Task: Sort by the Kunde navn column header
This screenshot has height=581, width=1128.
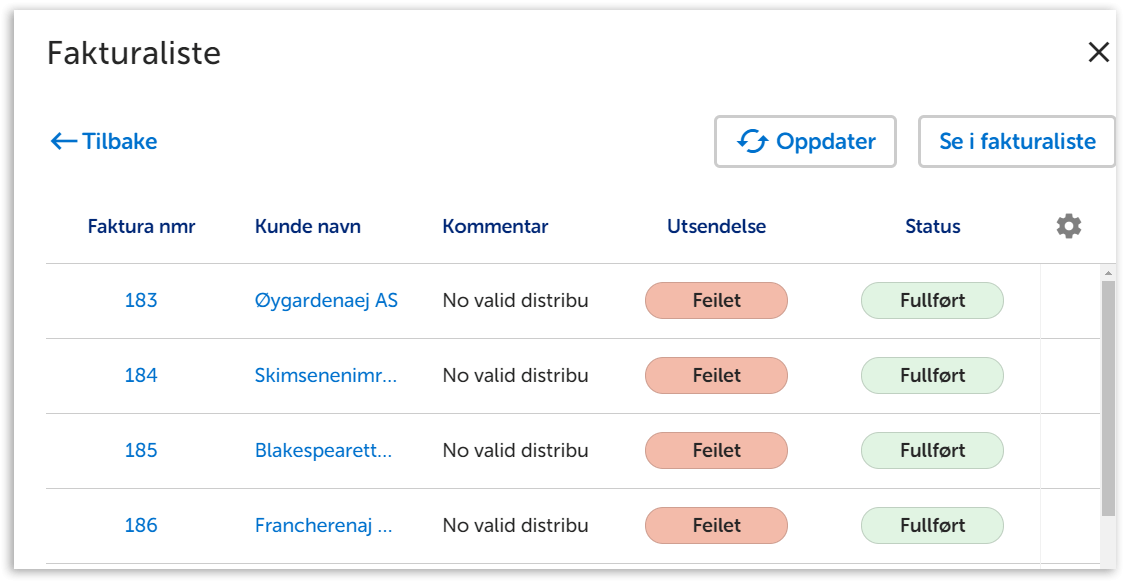Action: click(x=307, y=226)
